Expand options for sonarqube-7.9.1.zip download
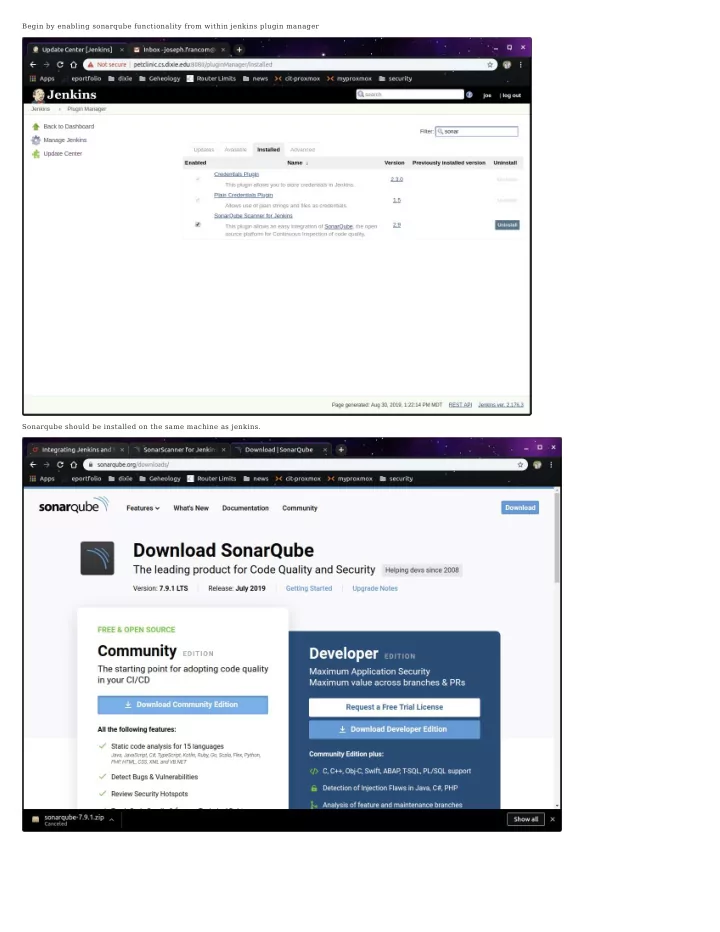Screen dimensions: 720x932 (112, 820)
